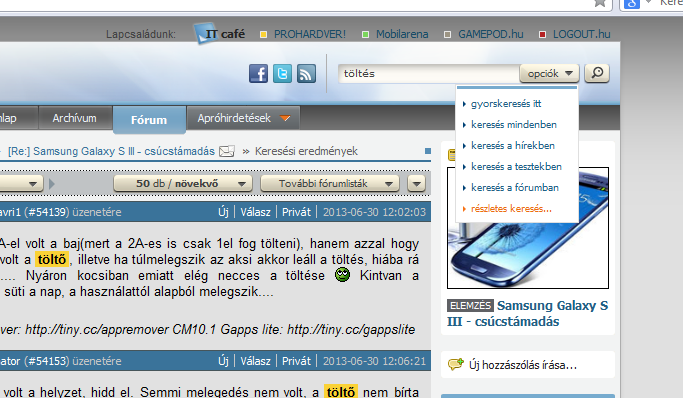Click the ELEMZÉS label badge
This screenshot has height=398, width=683.
pyautogui.click(x=470, y=306)
